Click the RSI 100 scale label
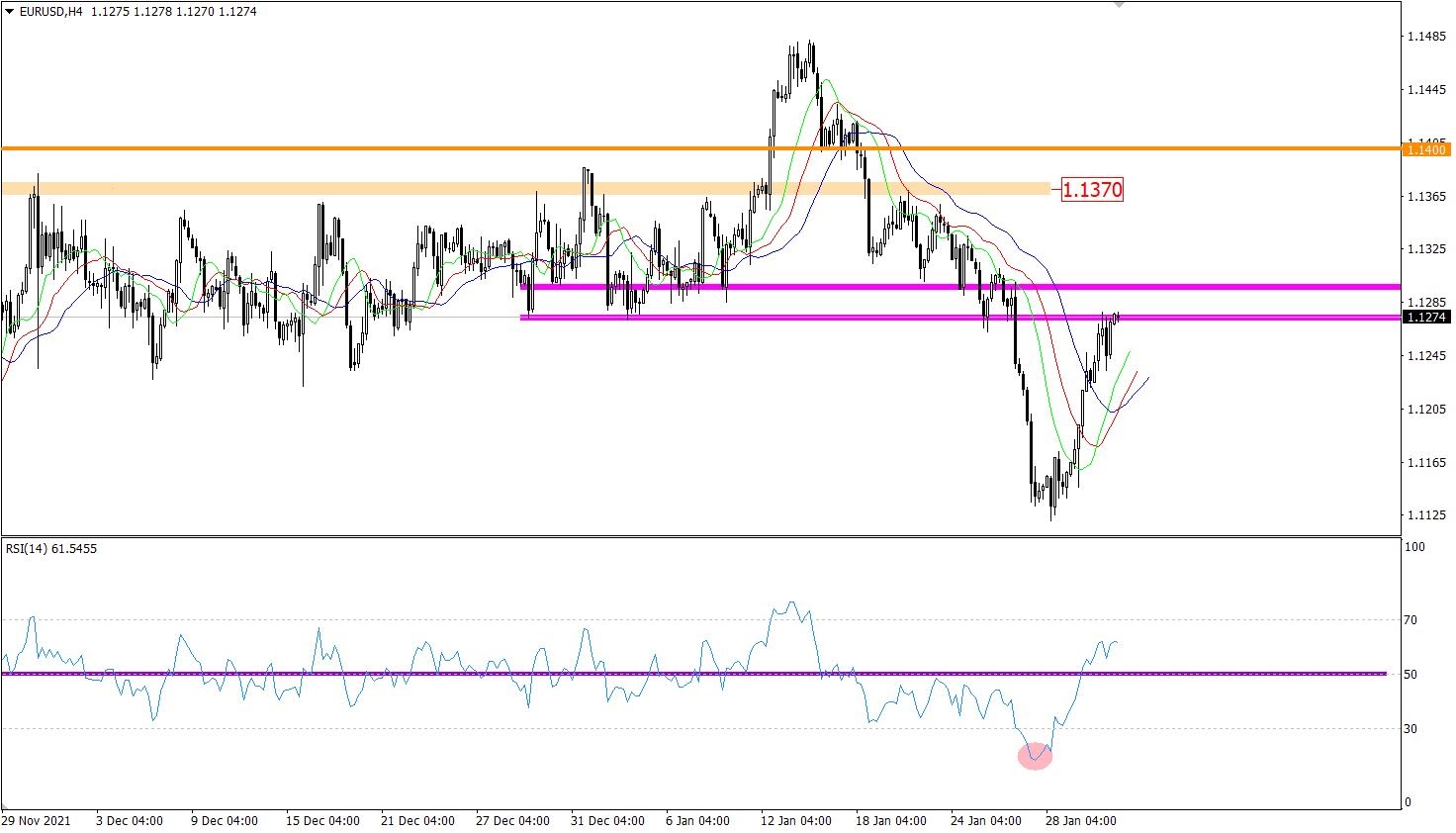Viewport: 1456px width, 833px height. (1414, 547)
